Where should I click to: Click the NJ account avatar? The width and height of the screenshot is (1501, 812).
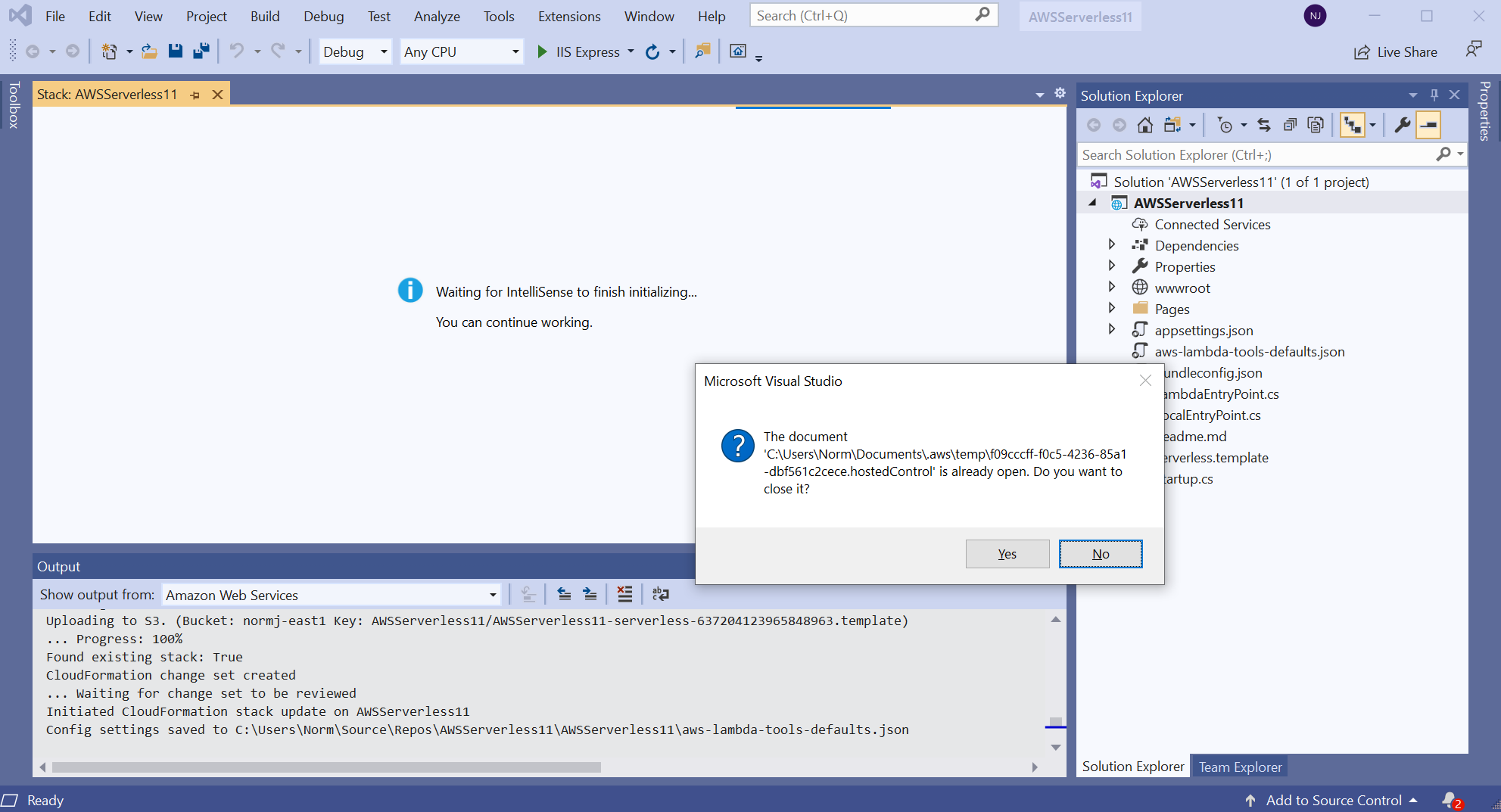click(1315, 16)
